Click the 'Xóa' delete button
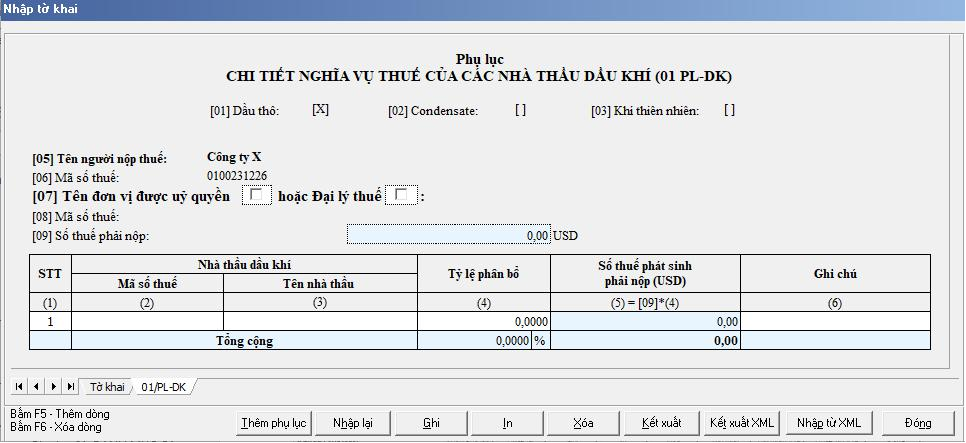 click(x=583, y=423)
